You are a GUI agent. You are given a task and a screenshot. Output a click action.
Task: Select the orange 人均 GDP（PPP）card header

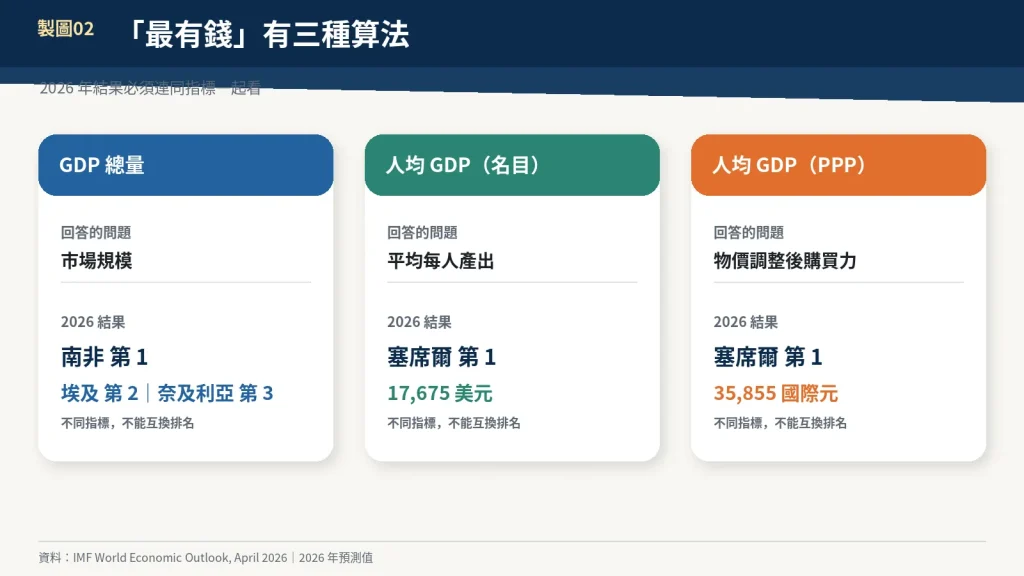839,165
